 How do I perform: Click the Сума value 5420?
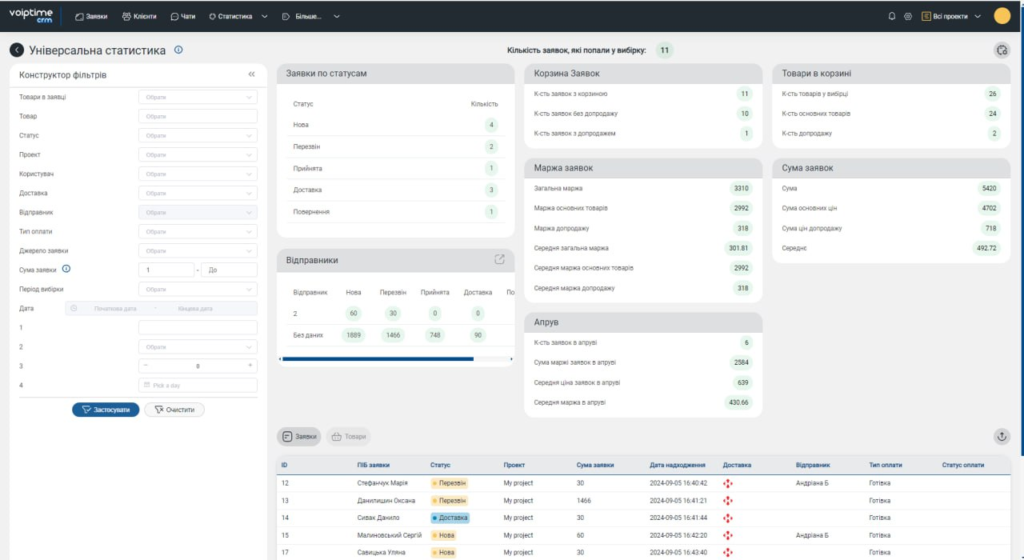tap(989, 189)
